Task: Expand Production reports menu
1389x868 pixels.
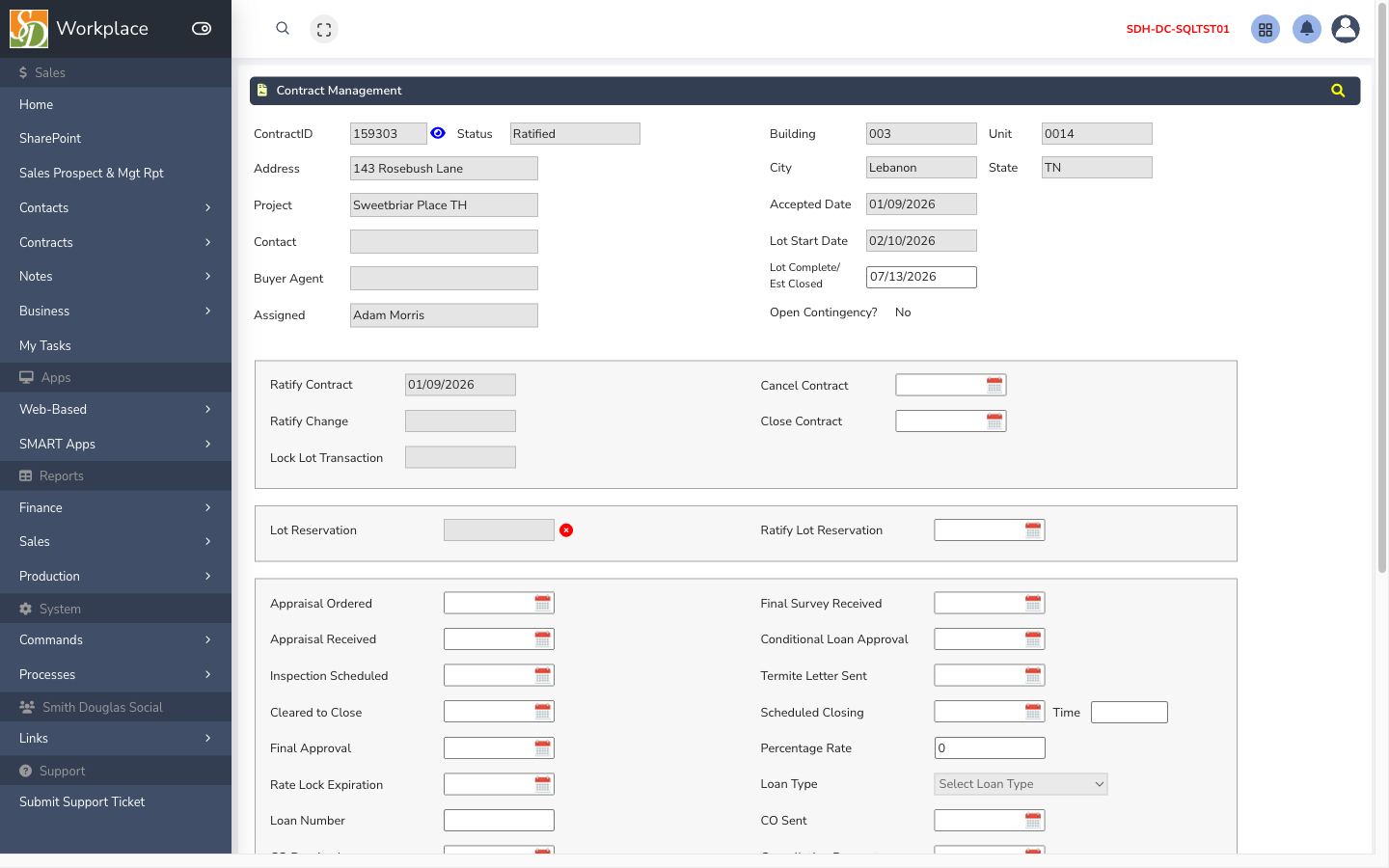Action: click(116, 576)
